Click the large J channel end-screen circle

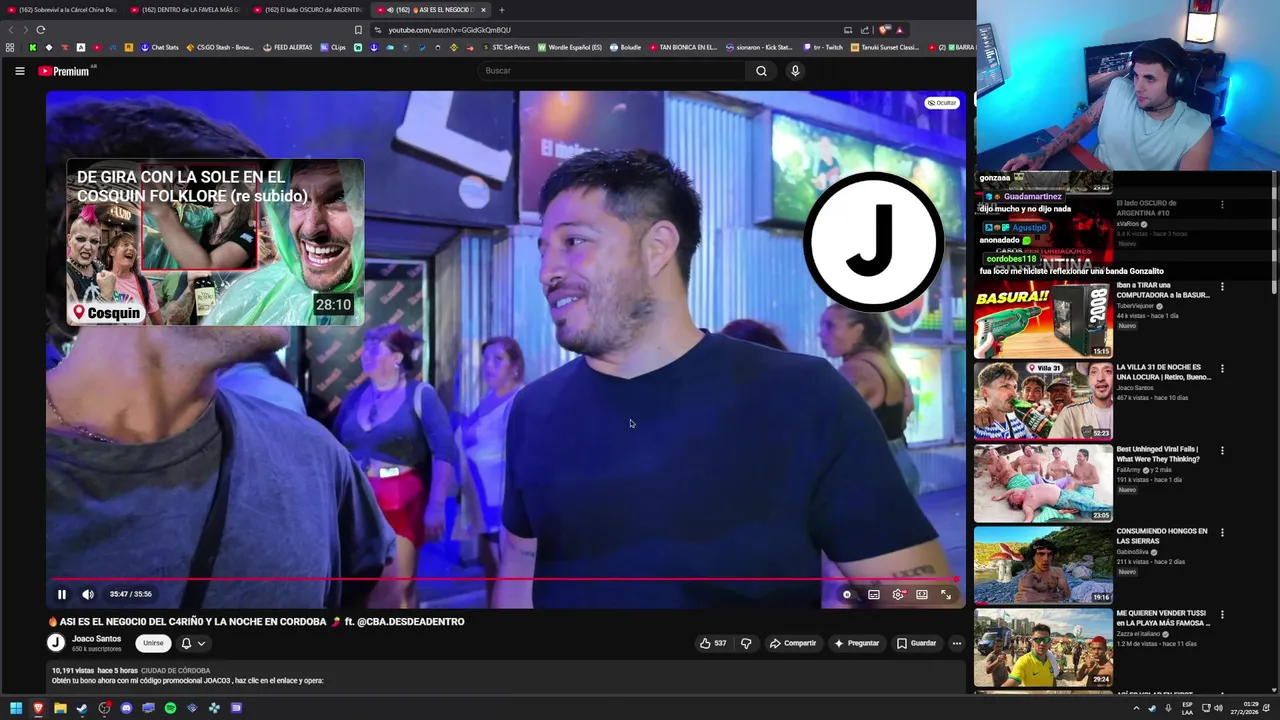tap(874, 242)
